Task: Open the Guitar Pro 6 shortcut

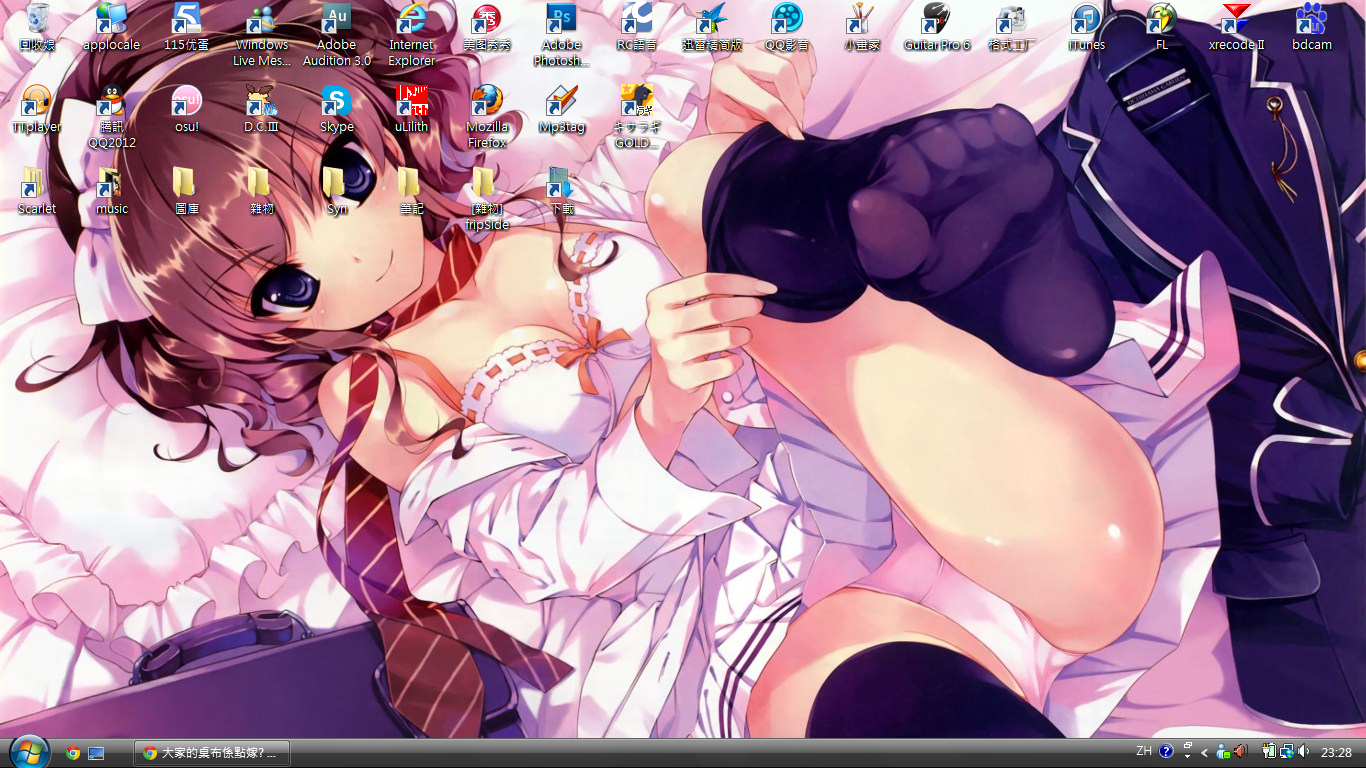Action: (x=937, y=27)
